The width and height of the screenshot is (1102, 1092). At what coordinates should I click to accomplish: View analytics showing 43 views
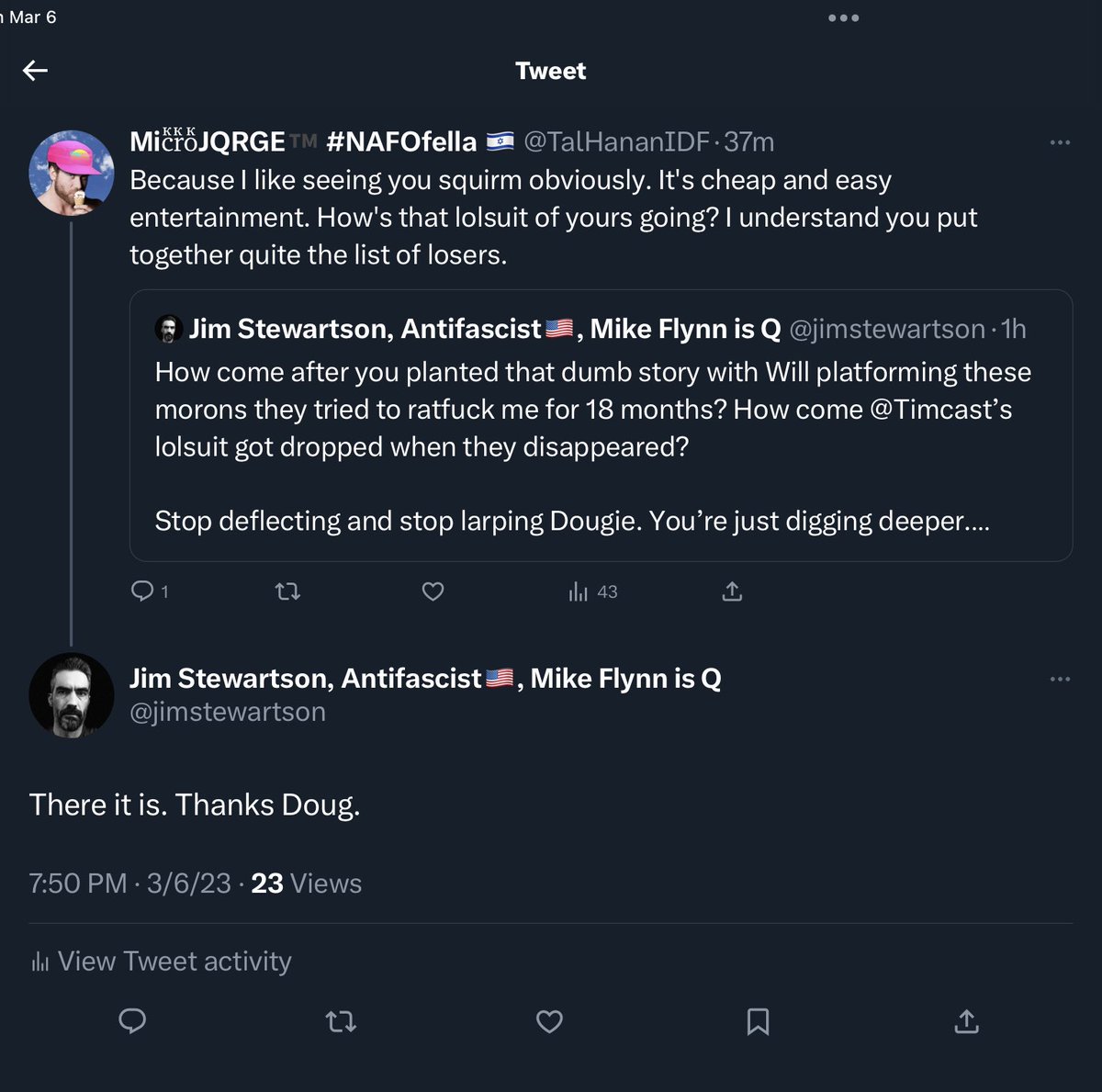(593, 591)
